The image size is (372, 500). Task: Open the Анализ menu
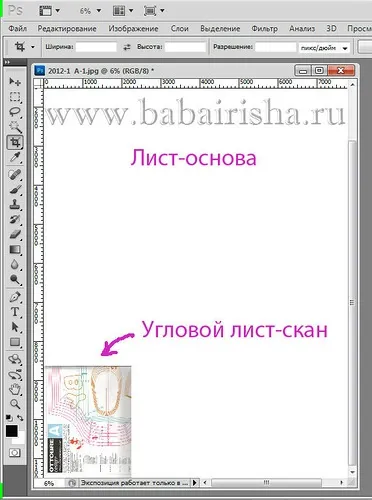(302, 29)
